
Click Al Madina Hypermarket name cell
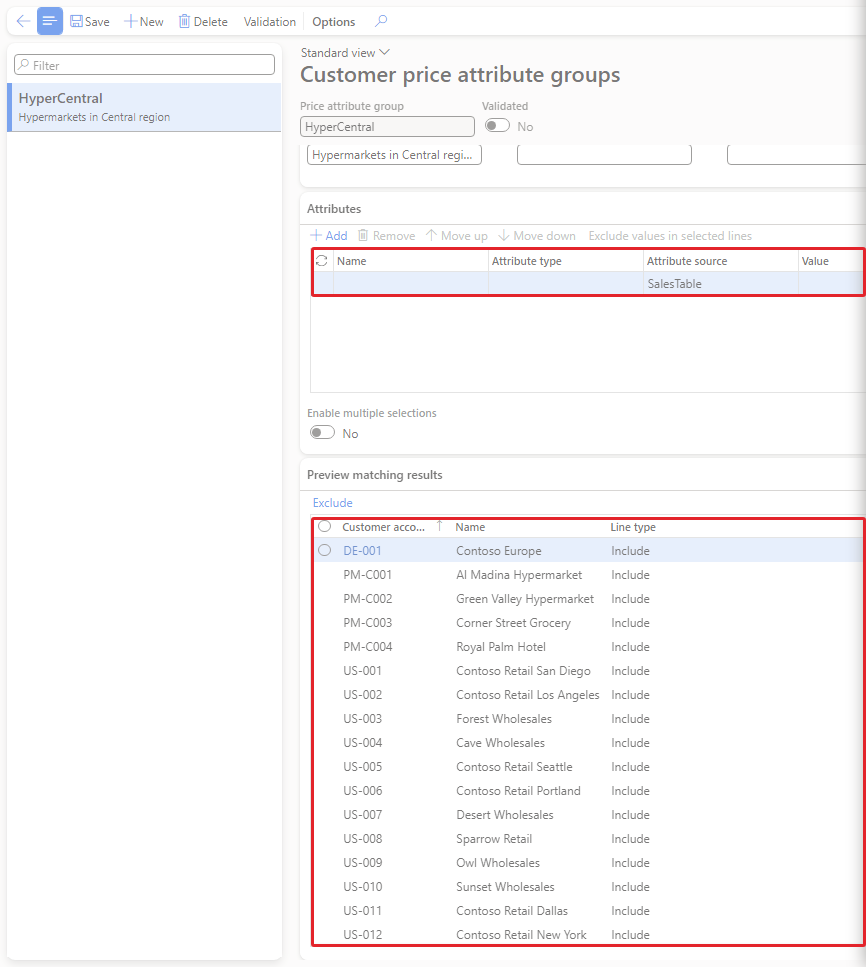519,575
